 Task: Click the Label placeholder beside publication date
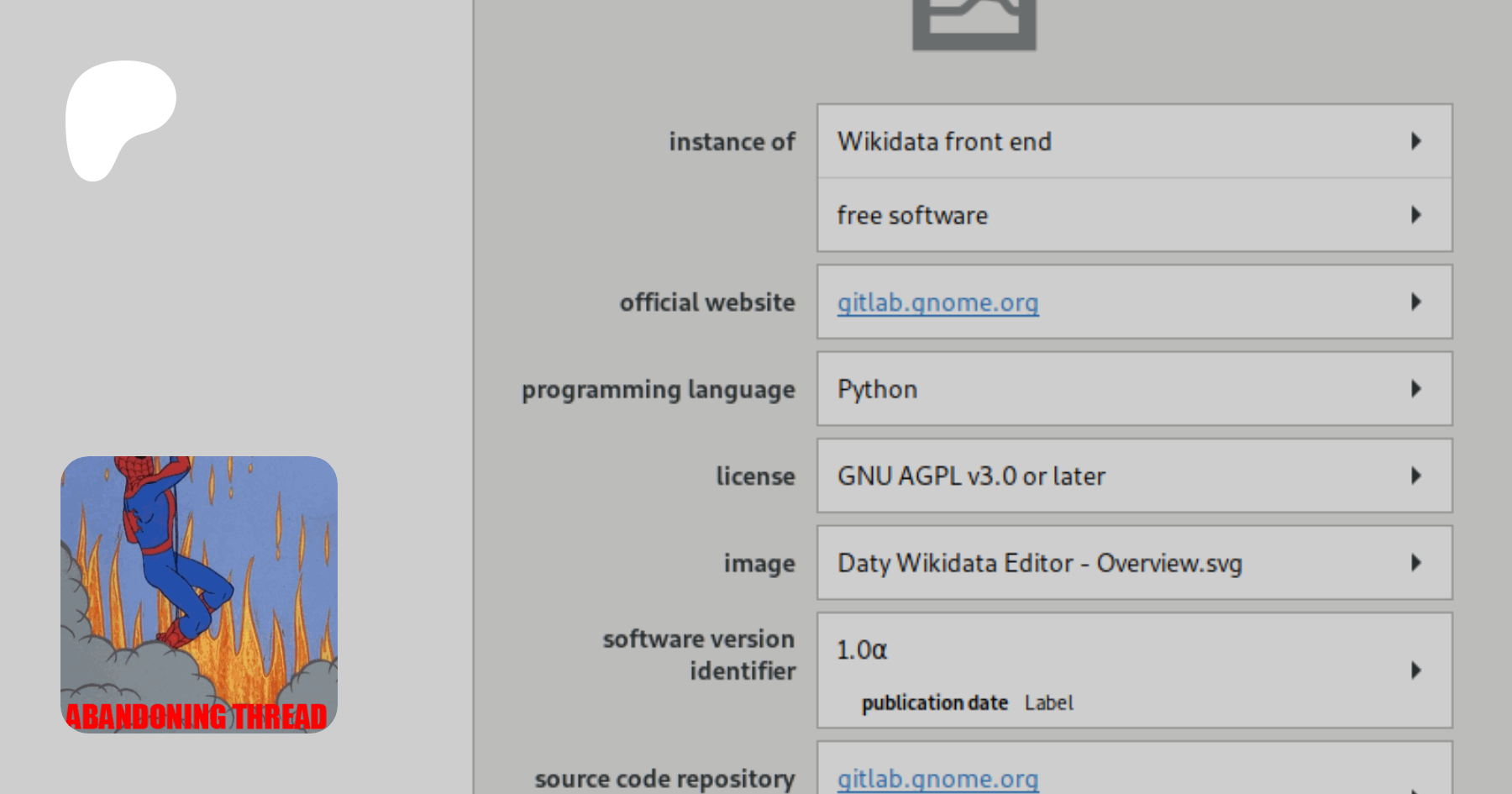point(1048,703)
